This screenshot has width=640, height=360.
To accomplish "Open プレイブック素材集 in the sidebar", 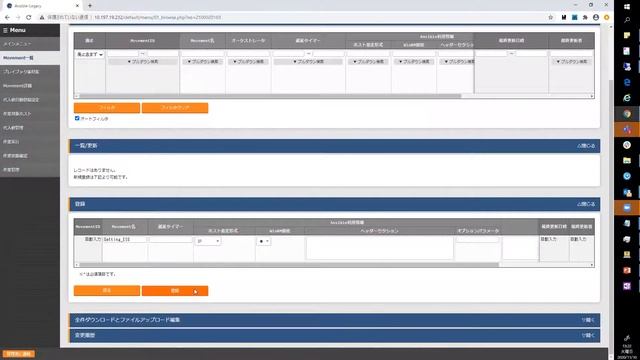I will 30,72.
